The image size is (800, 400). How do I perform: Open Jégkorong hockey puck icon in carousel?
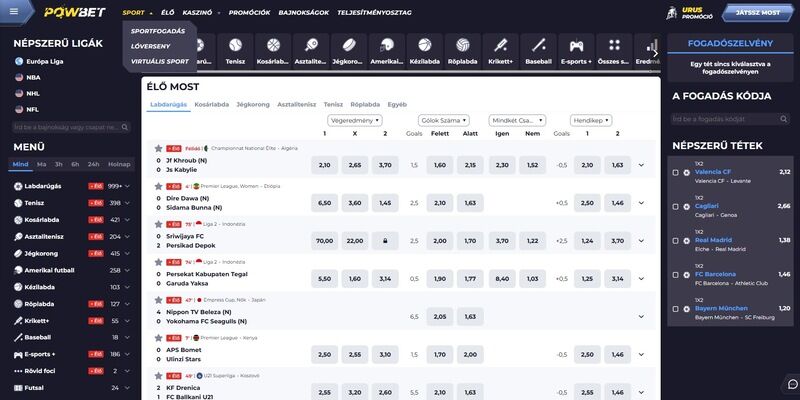point(347,50)
